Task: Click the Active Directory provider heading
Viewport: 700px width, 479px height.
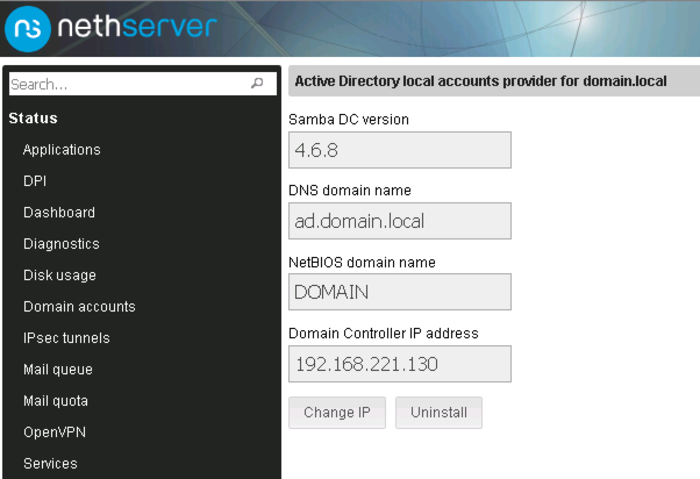Action: tap(480, 81)
